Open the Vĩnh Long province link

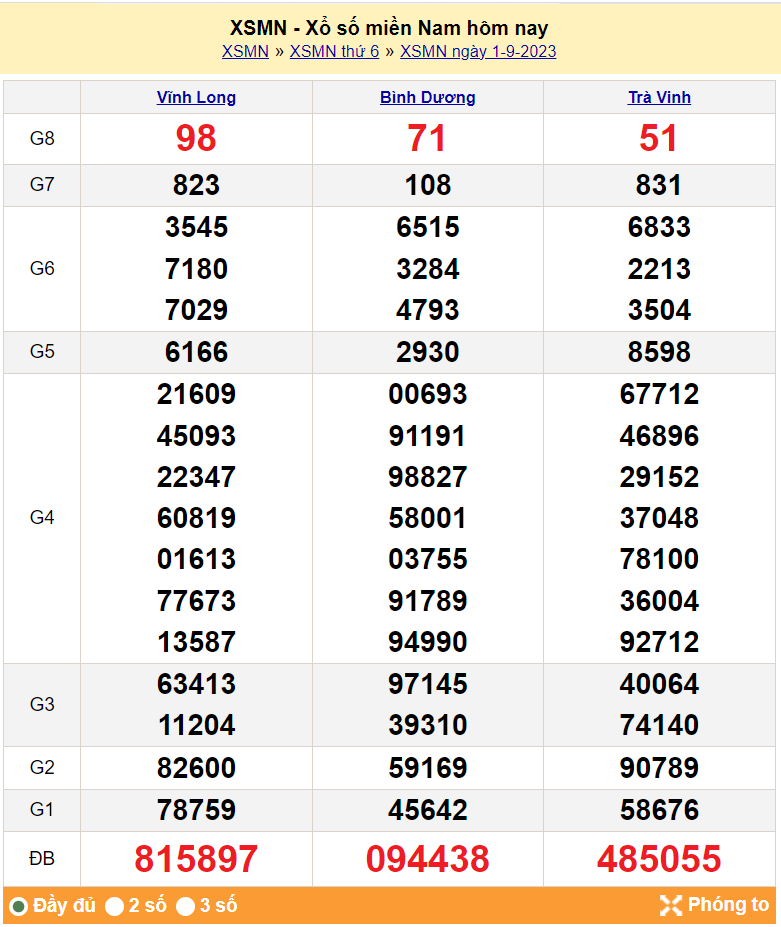tap(196, 98)
